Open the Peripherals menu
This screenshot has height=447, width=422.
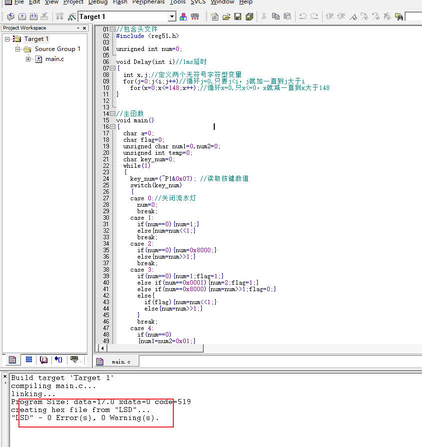[148, 2]
